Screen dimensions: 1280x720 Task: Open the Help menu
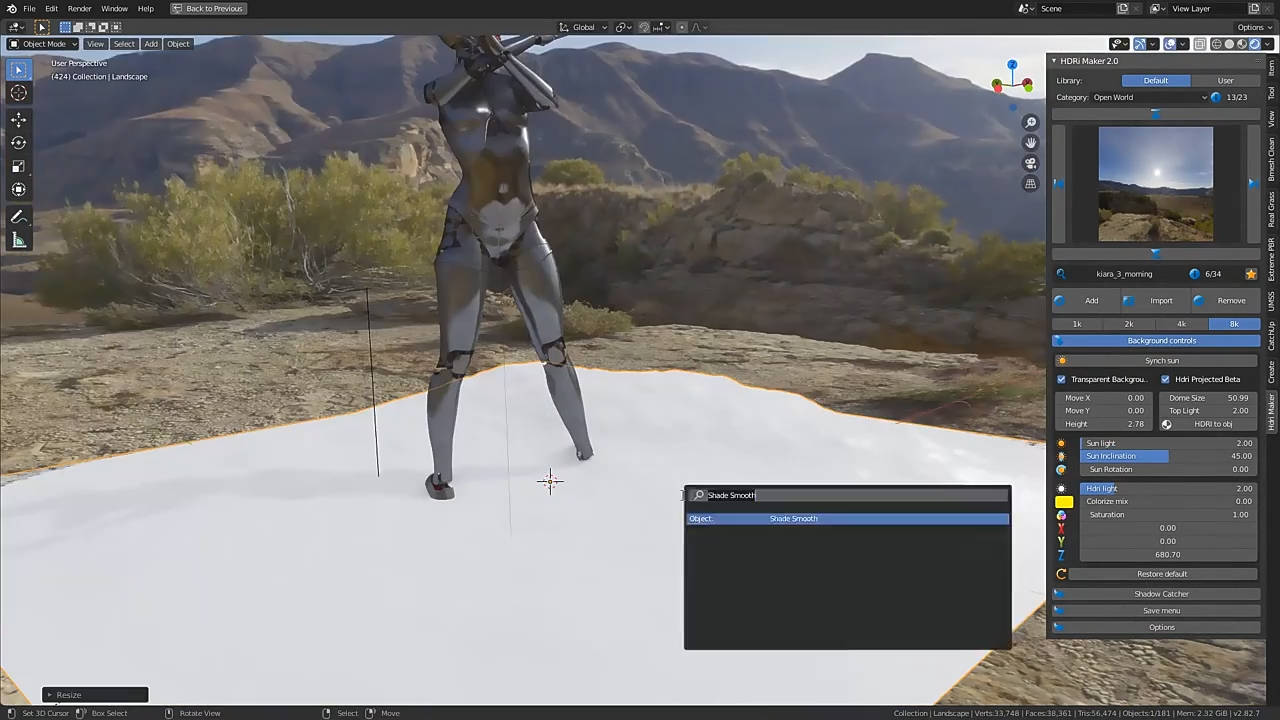[146, 9]
